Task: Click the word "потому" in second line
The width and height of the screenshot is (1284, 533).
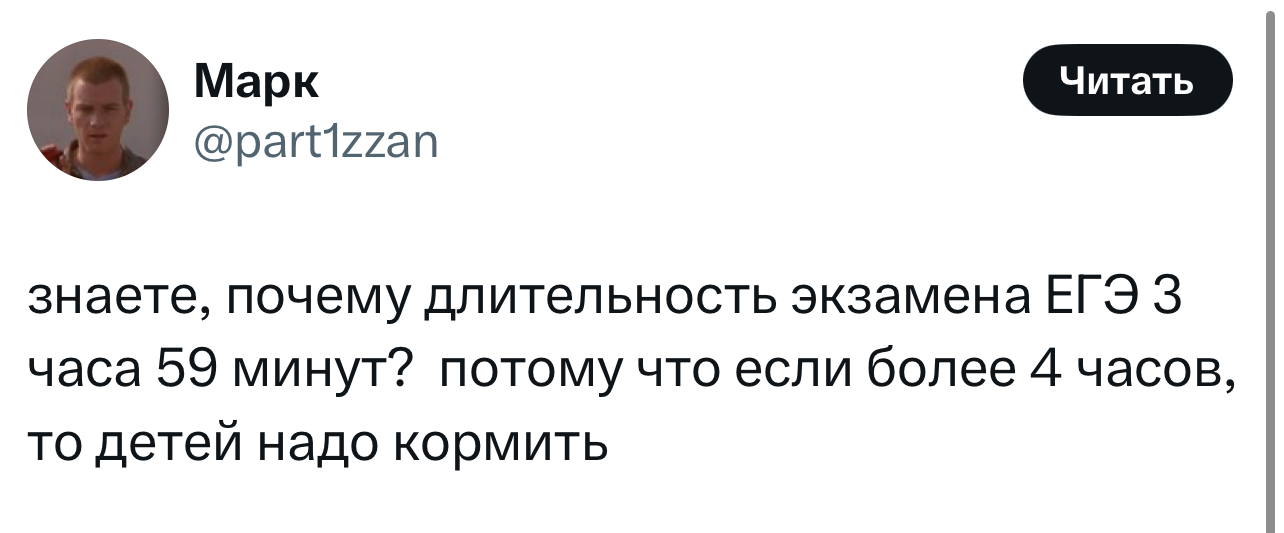Action: [531, 374]
